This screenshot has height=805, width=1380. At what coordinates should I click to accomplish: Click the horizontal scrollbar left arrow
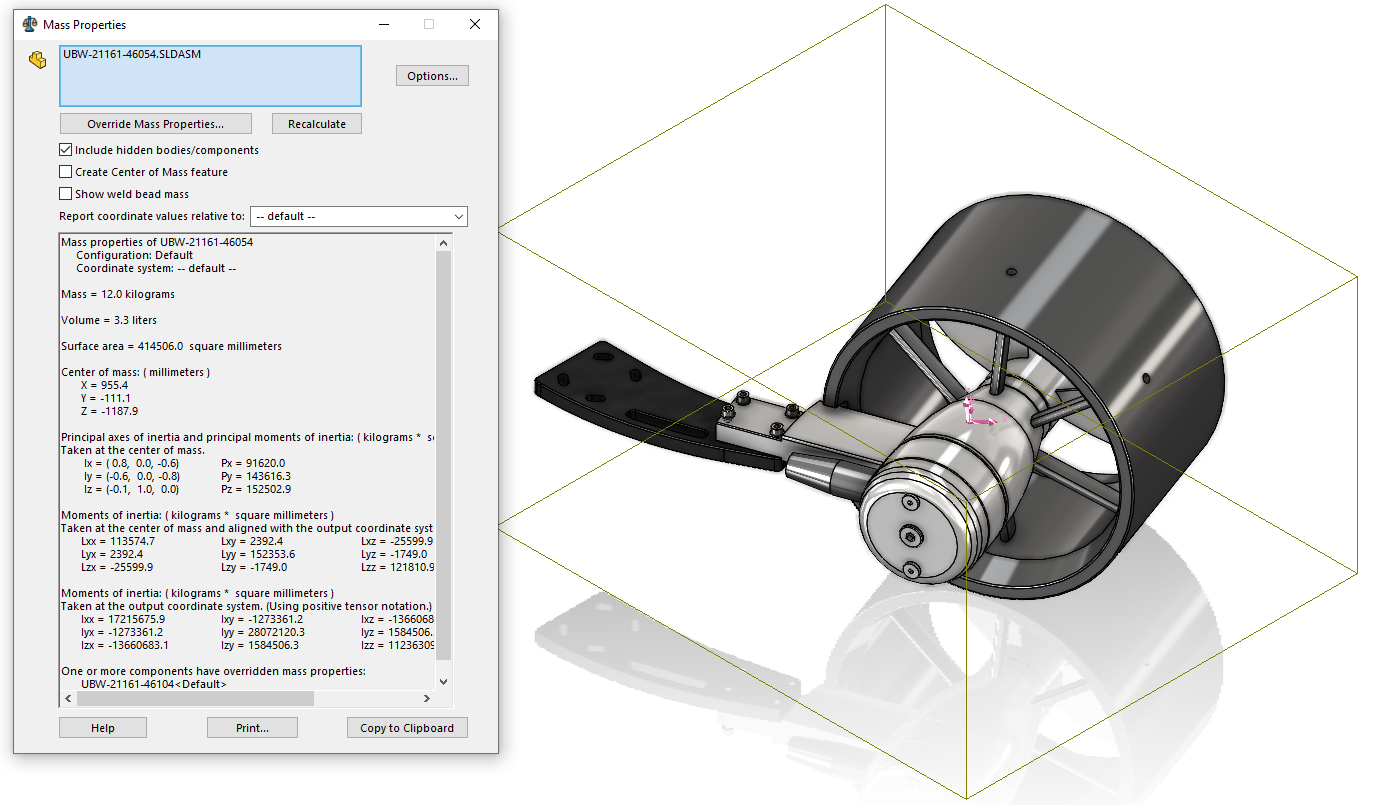68,699
